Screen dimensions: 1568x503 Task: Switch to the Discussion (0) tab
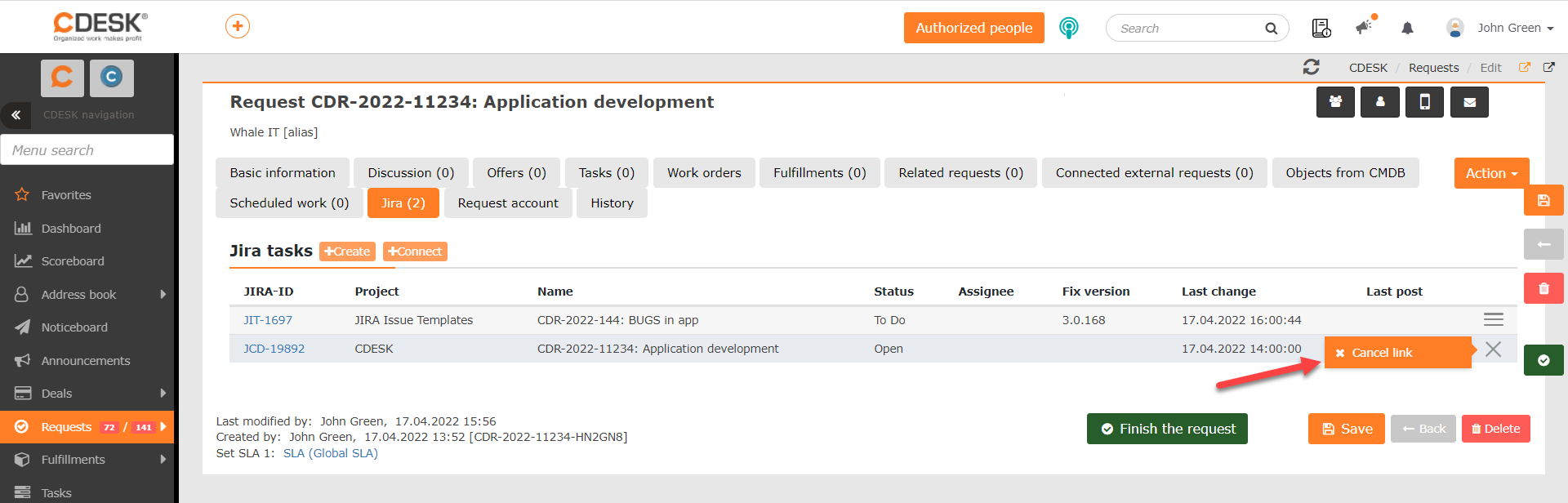coord(411,173)
